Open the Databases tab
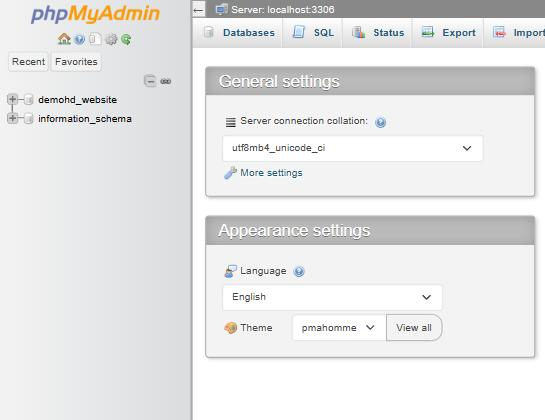This screenshot has width=545, height=420. 239,33
